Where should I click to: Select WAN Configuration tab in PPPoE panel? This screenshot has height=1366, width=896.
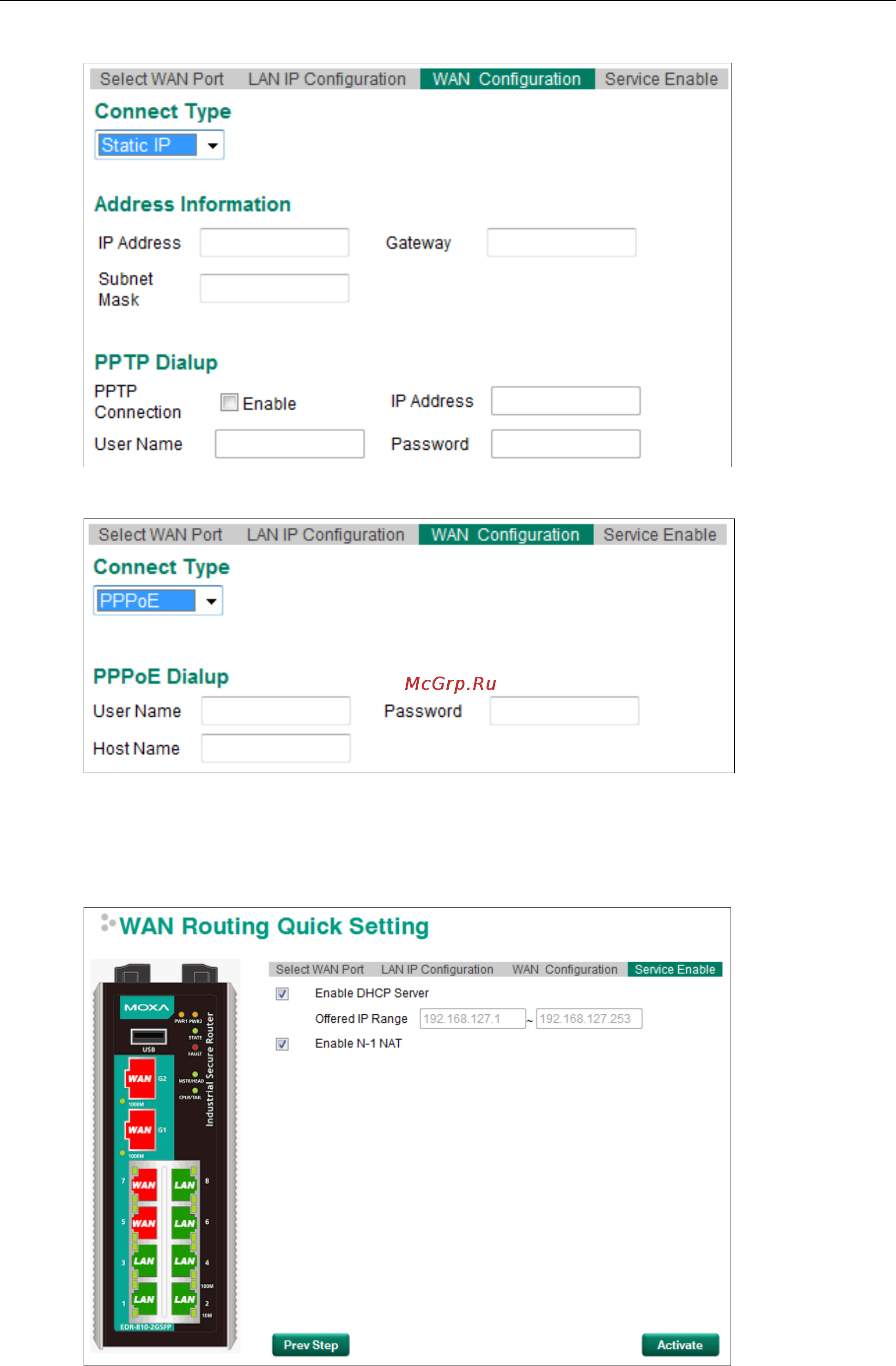tap(506, 535)
